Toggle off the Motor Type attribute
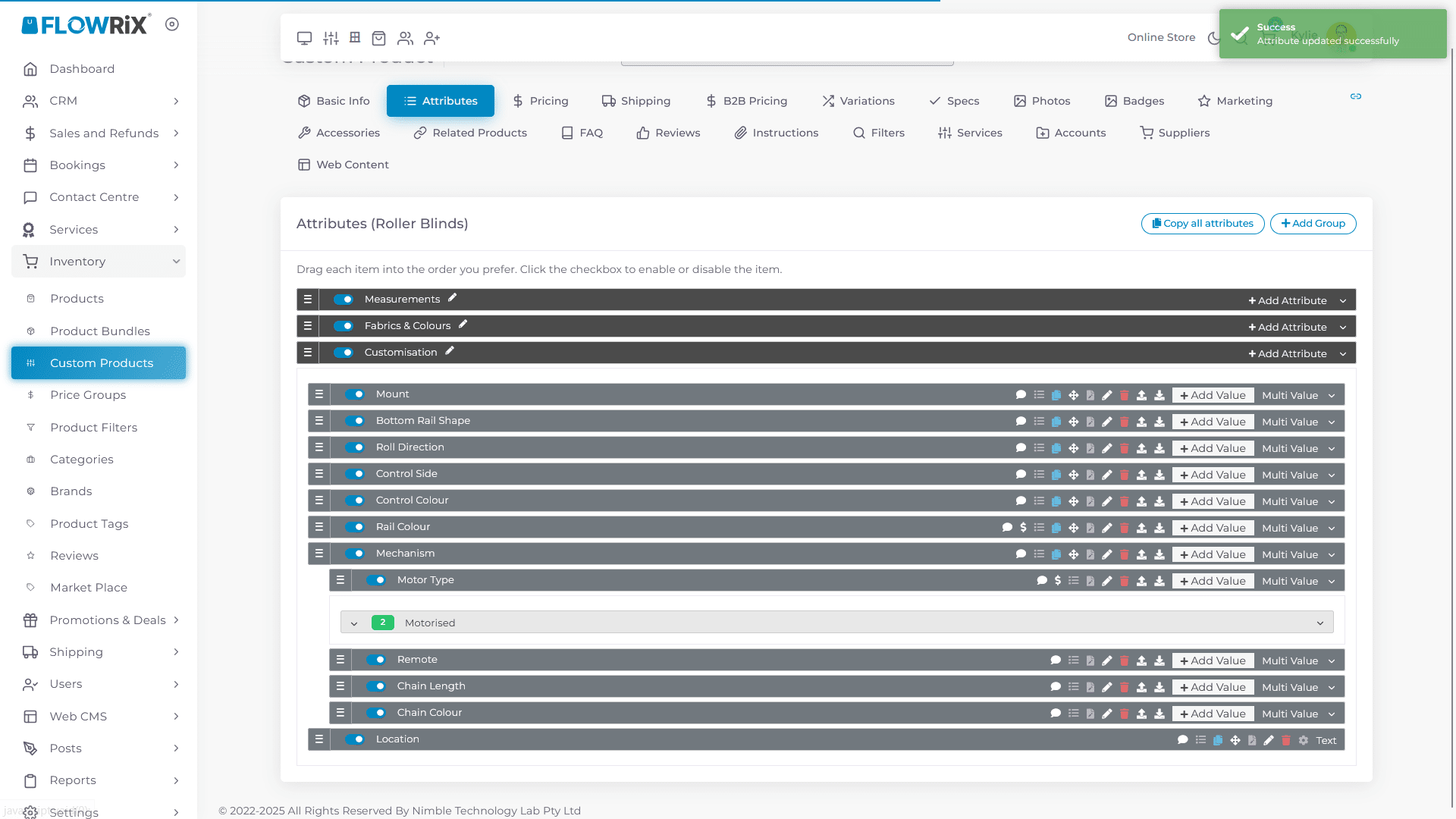Image resolution: width=1456 pixels, height=819 pixels. 376,580
